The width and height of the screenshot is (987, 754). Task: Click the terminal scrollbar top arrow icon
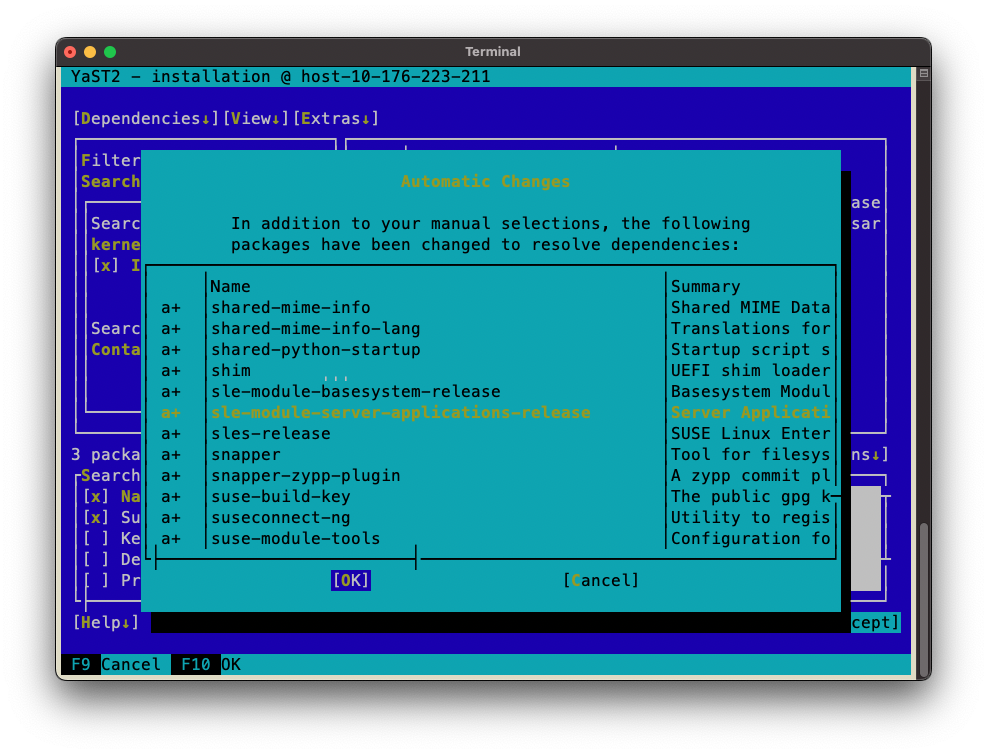coord(924,74)
